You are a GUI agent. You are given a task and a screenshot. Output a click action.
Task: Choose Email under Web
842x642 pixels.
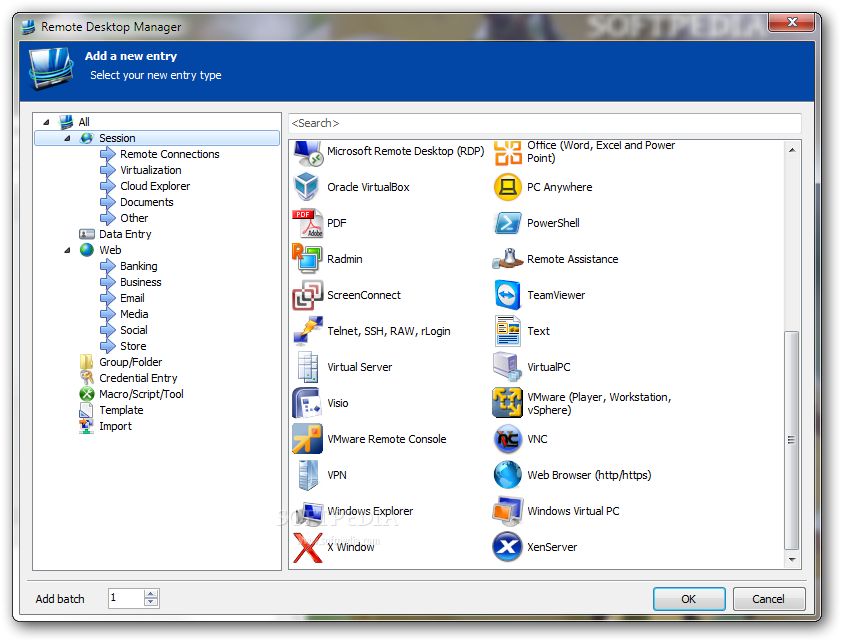pos(132,298)
